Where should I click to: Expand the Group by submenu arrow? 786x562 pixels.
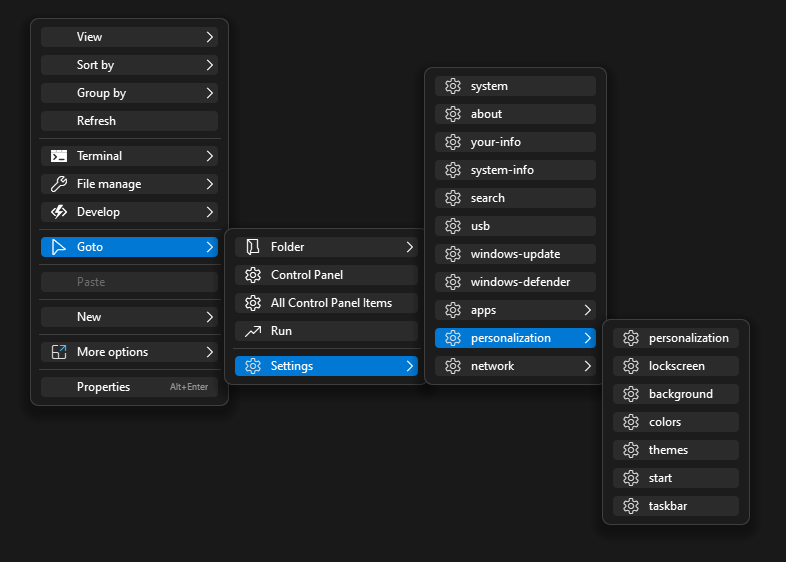click(210, 93)
